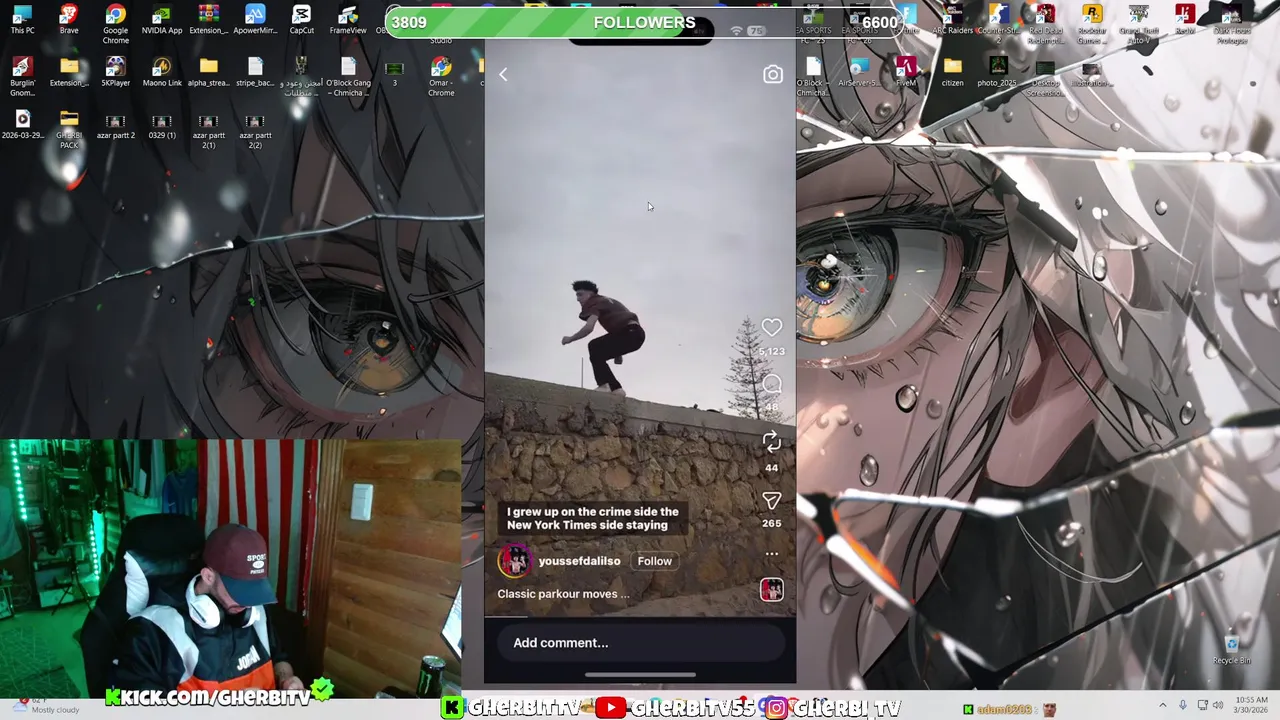Open volume speaker tray icon
Viewport: 1280px width, 720px height.
point(1218,705)
